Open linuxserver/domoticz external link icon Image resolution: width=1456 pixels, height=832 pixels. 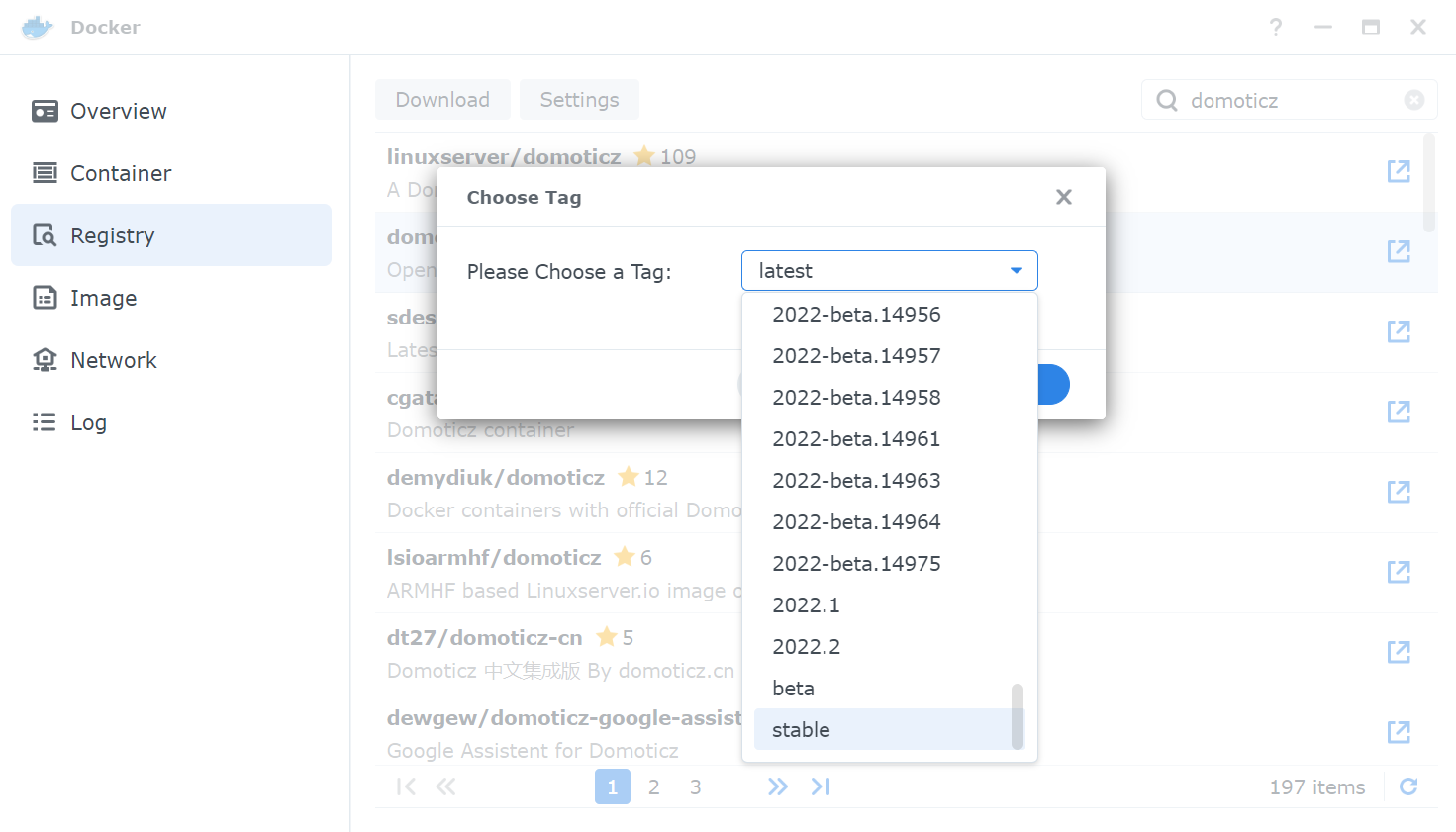click(1399, 171)
